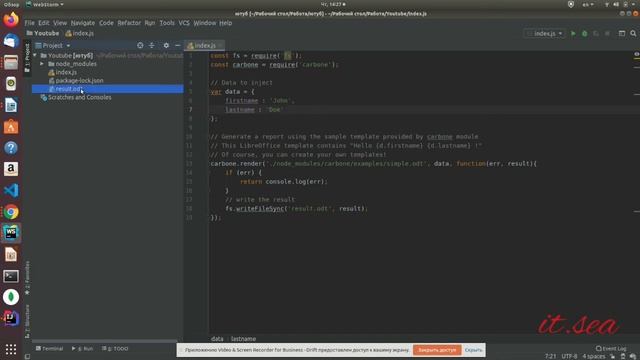This screenshot has width=640, height=360.
Task: Open Search Everywhere magnifier icon
Action: (x=633, y=33)
